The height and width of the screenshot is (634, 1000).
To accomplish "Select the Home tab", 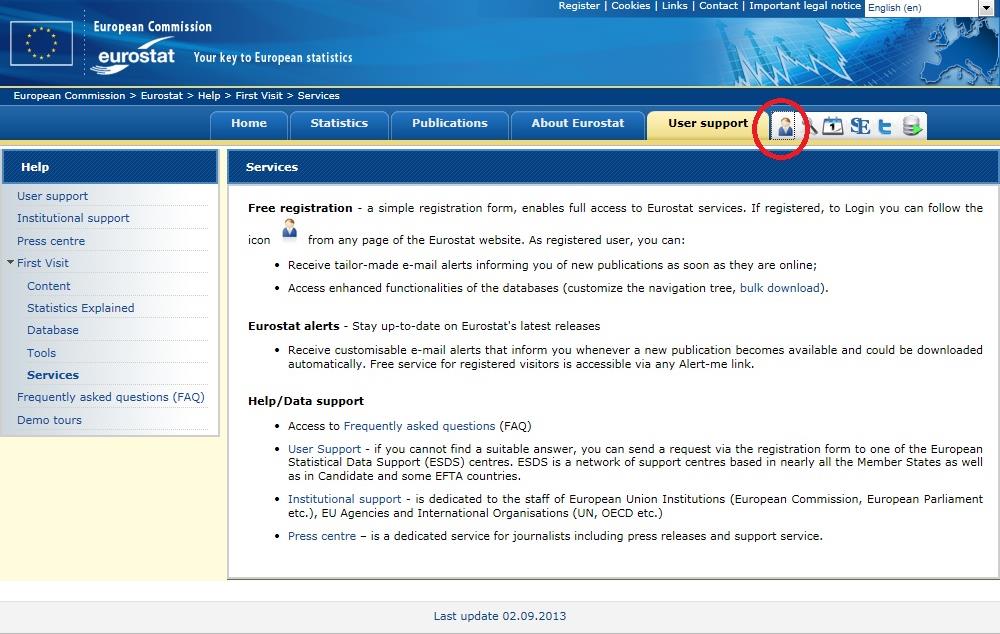I will [x=249, y=123].
